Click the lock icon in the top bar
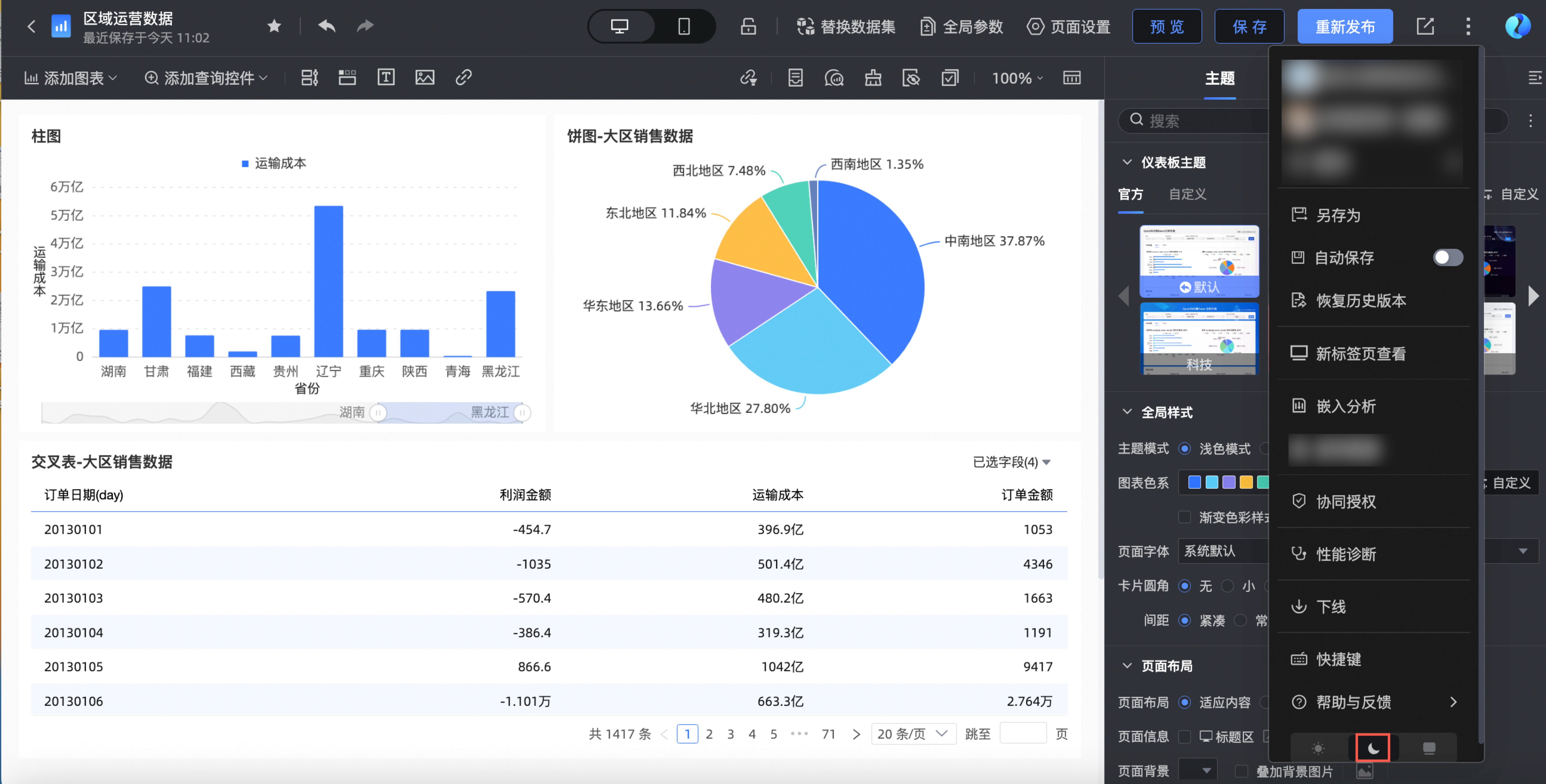This screenshot has width=1546, height=784. click(748, 26)
